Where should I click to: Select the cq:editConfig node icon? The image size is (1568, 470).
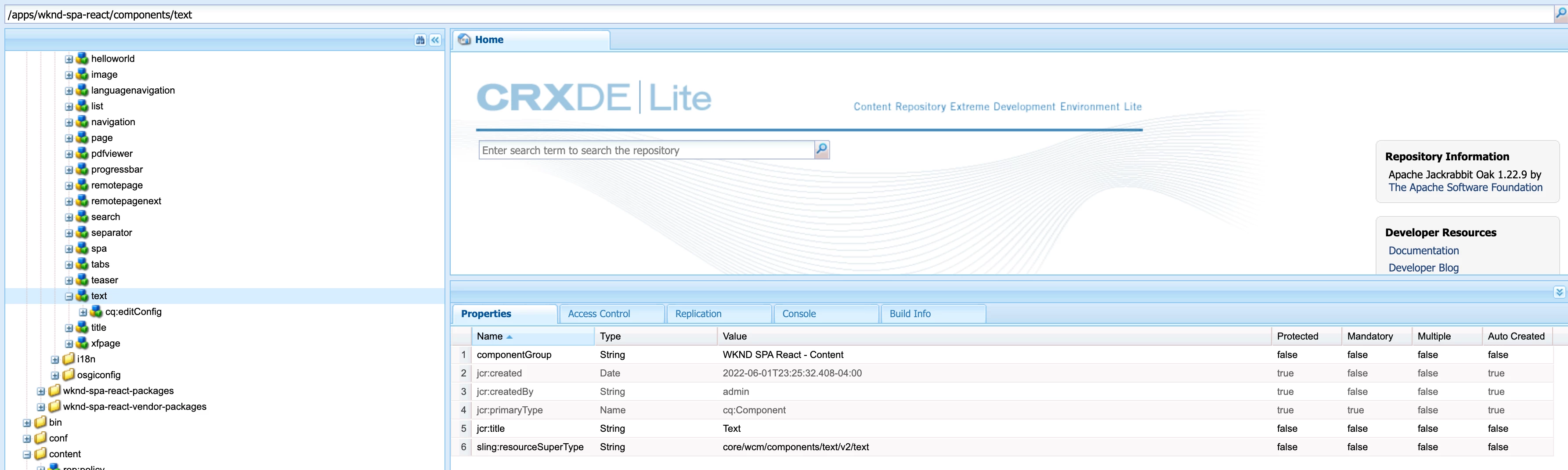click(96, 312)
